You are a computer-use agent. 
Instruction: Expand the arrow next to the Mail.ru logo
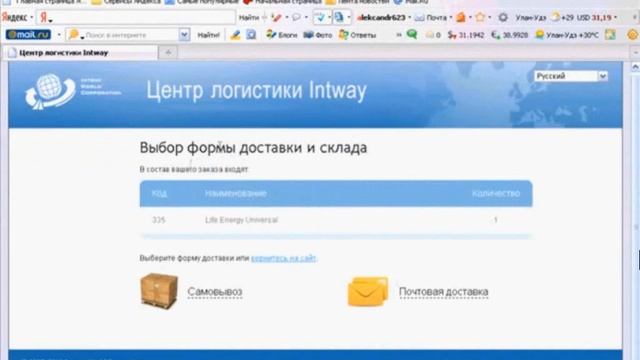(x=59, y=35)
